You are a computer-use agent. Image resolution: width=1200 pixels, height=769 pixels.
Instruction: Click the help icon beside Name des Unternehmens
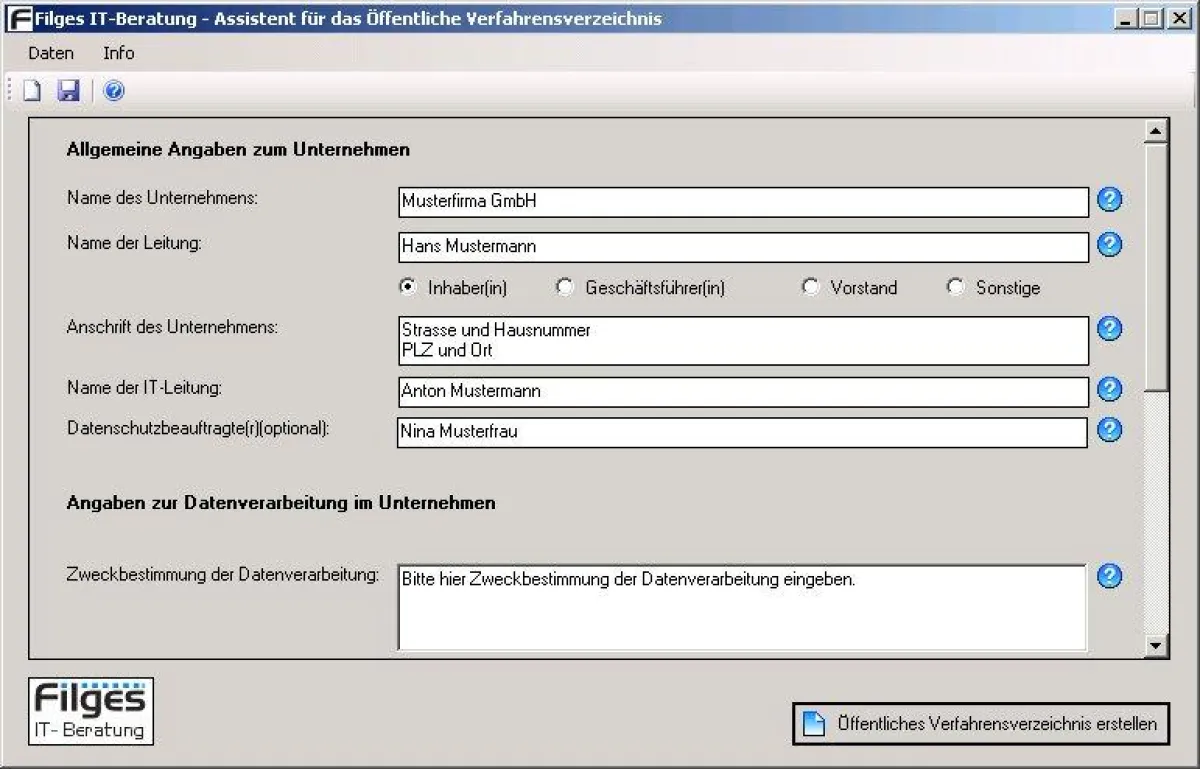pos(1109,200)
